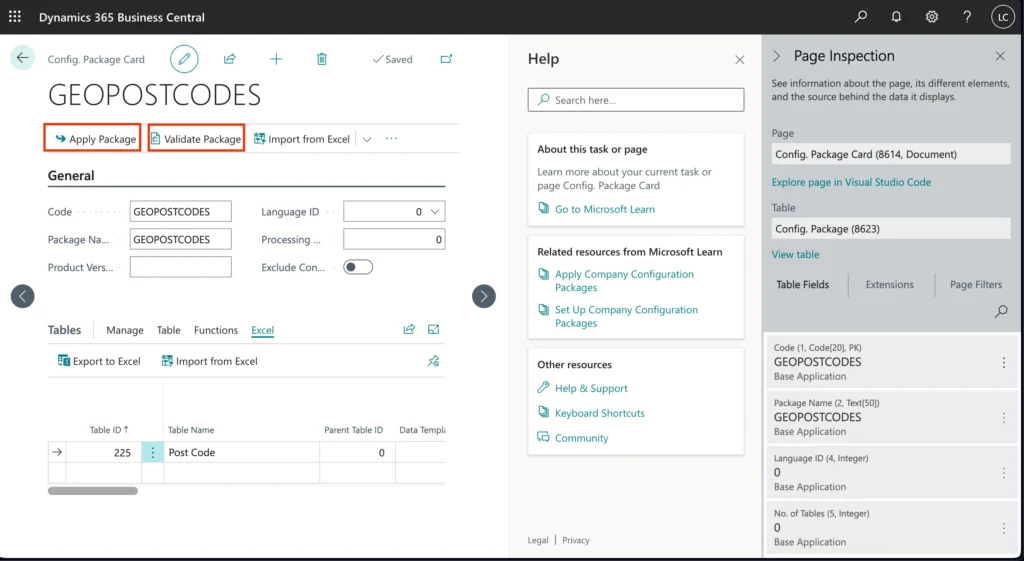
Task: Click the plus icon to create new
Action: (276, 59)
